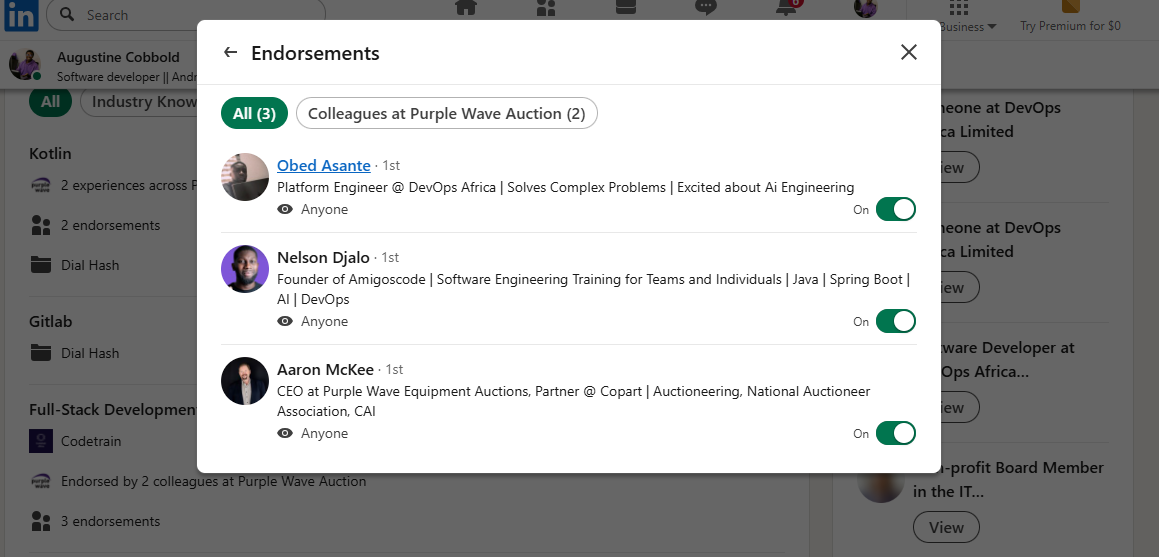Viewport: 1159px width, 557px height.
Task: Select the Industry Knowledge filter pill
Action: (x=139, y=102)
